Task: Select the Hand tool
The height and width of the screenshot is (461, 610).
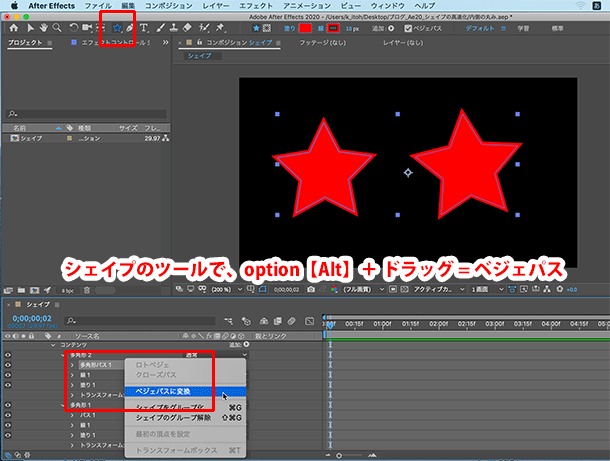Action: [44, 28]
